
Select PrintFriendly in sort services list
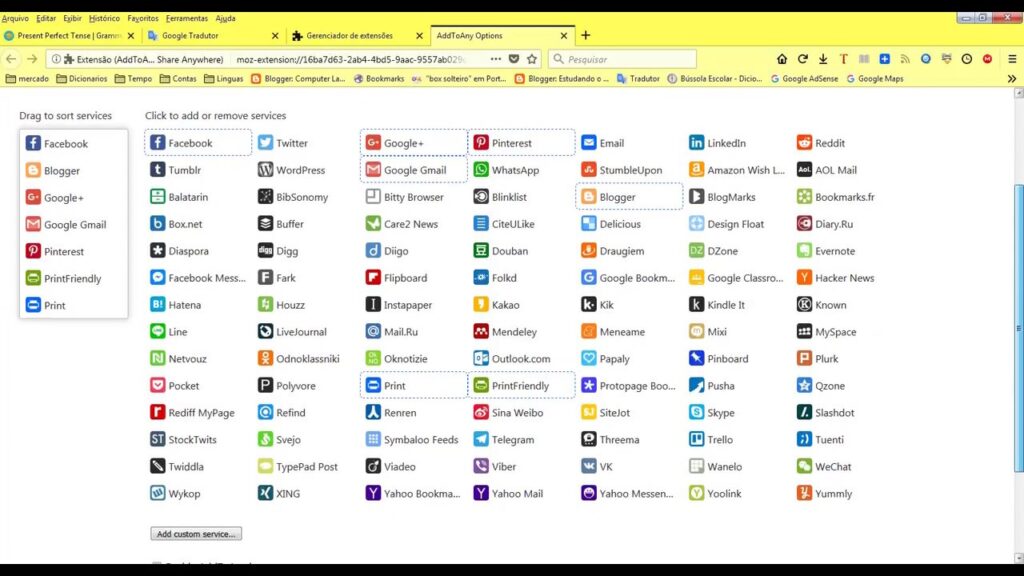coord(74,278)
